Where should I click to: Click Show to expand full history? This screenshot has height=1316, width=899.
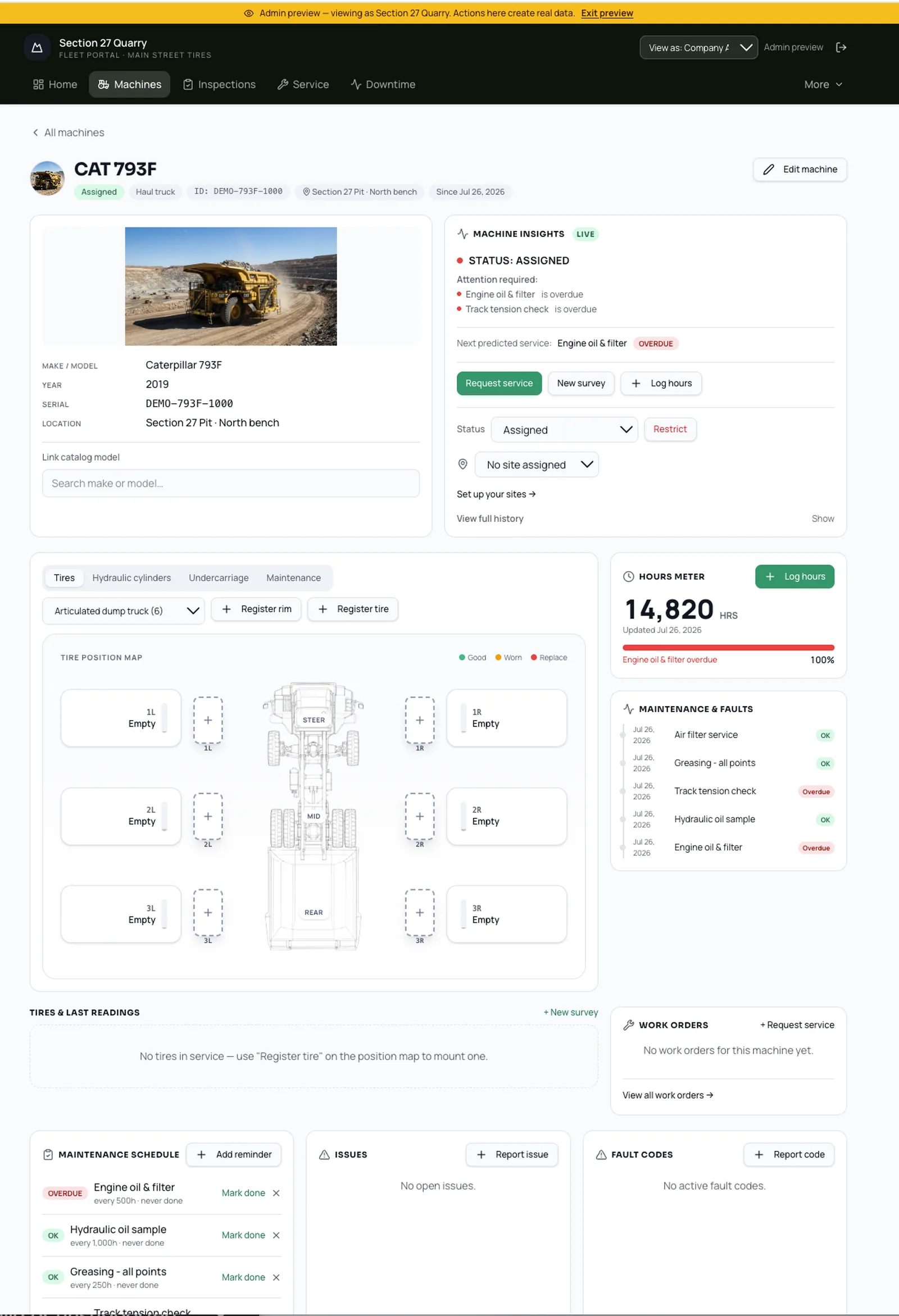(x=823, y=518)
